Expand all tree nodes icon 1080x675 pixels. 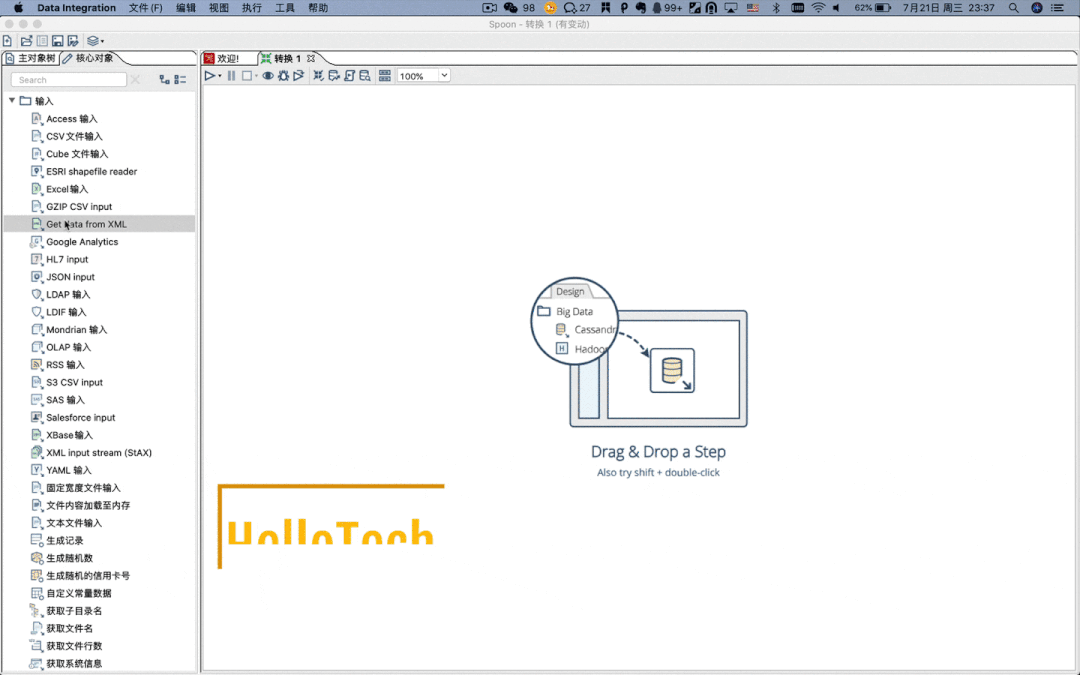165,80
